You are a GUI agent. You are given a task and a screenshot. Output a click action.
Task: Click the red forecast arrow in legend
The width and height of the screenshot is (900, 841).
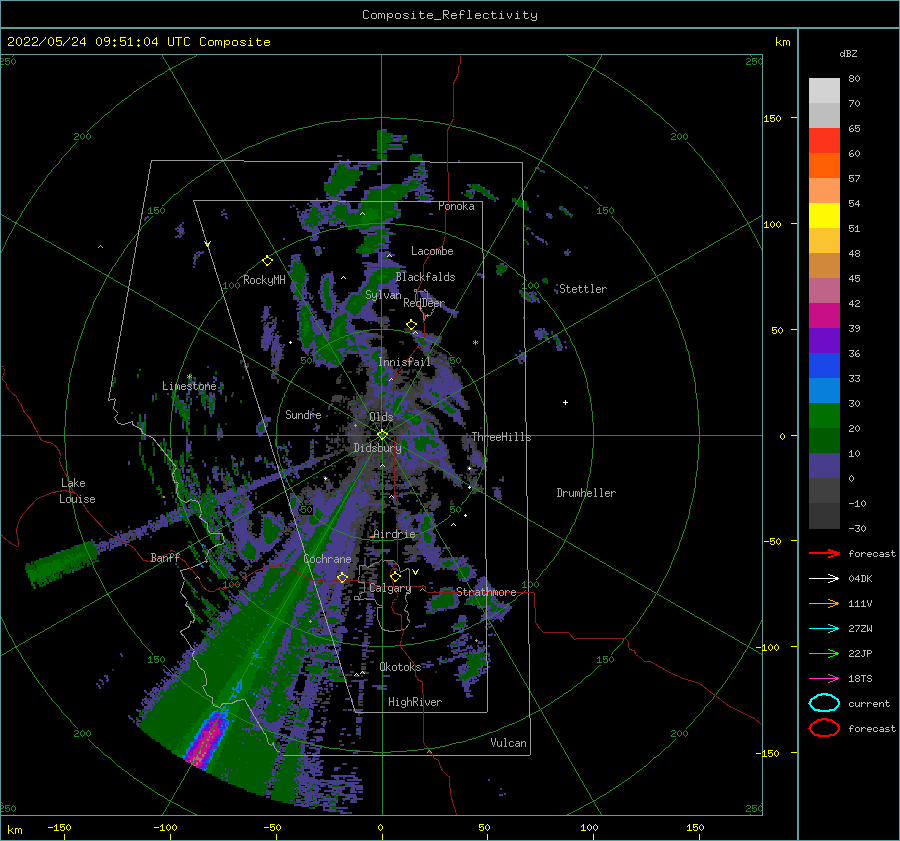coord(824,553)
